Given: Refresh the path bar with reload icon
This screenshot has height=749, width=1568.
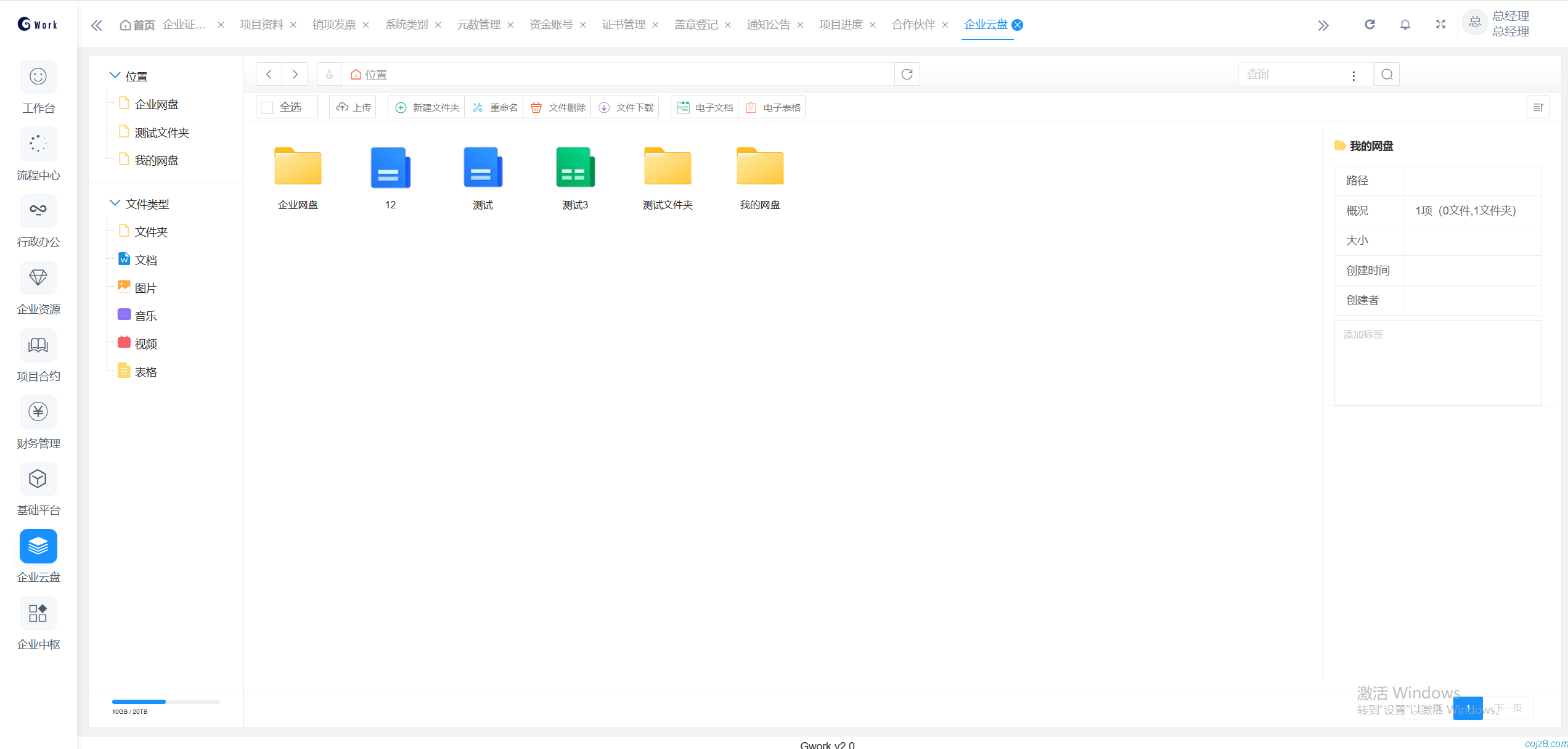Looking at the screenshot, I should tap(907, 75).
